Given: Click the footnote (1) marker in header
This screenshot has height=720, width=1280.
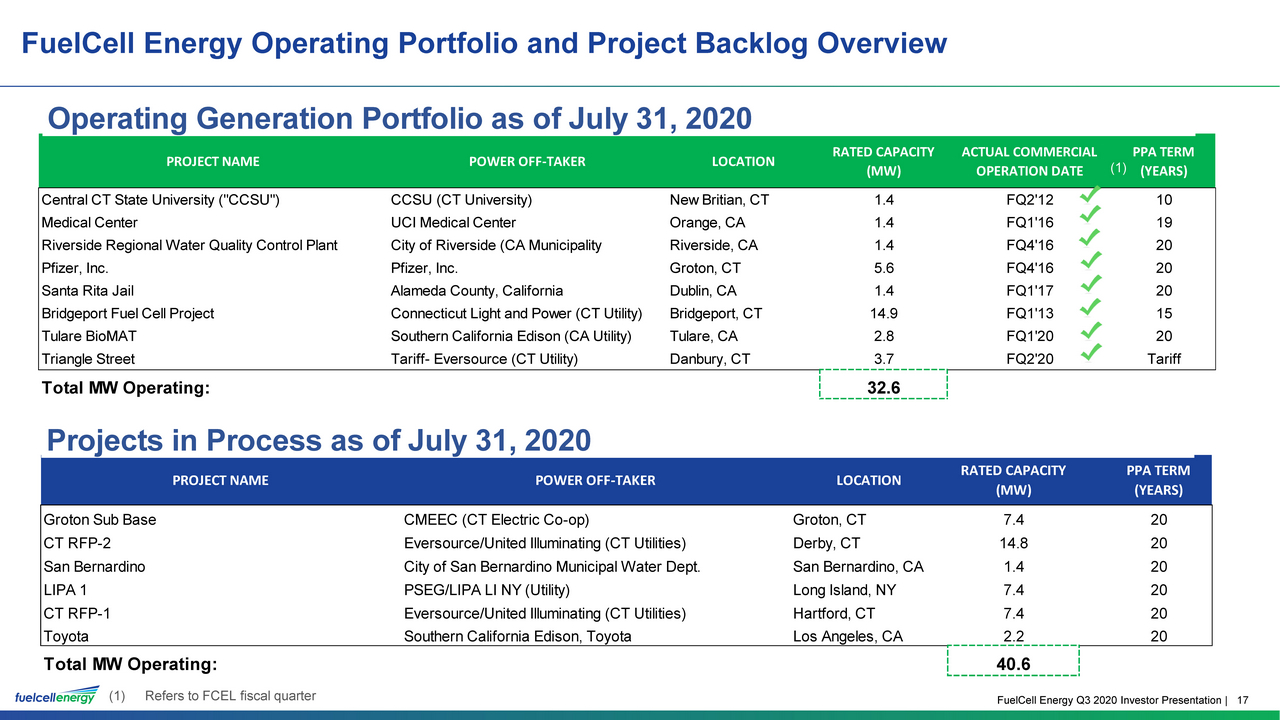Looking at the screenshot, I should 1118,168.
